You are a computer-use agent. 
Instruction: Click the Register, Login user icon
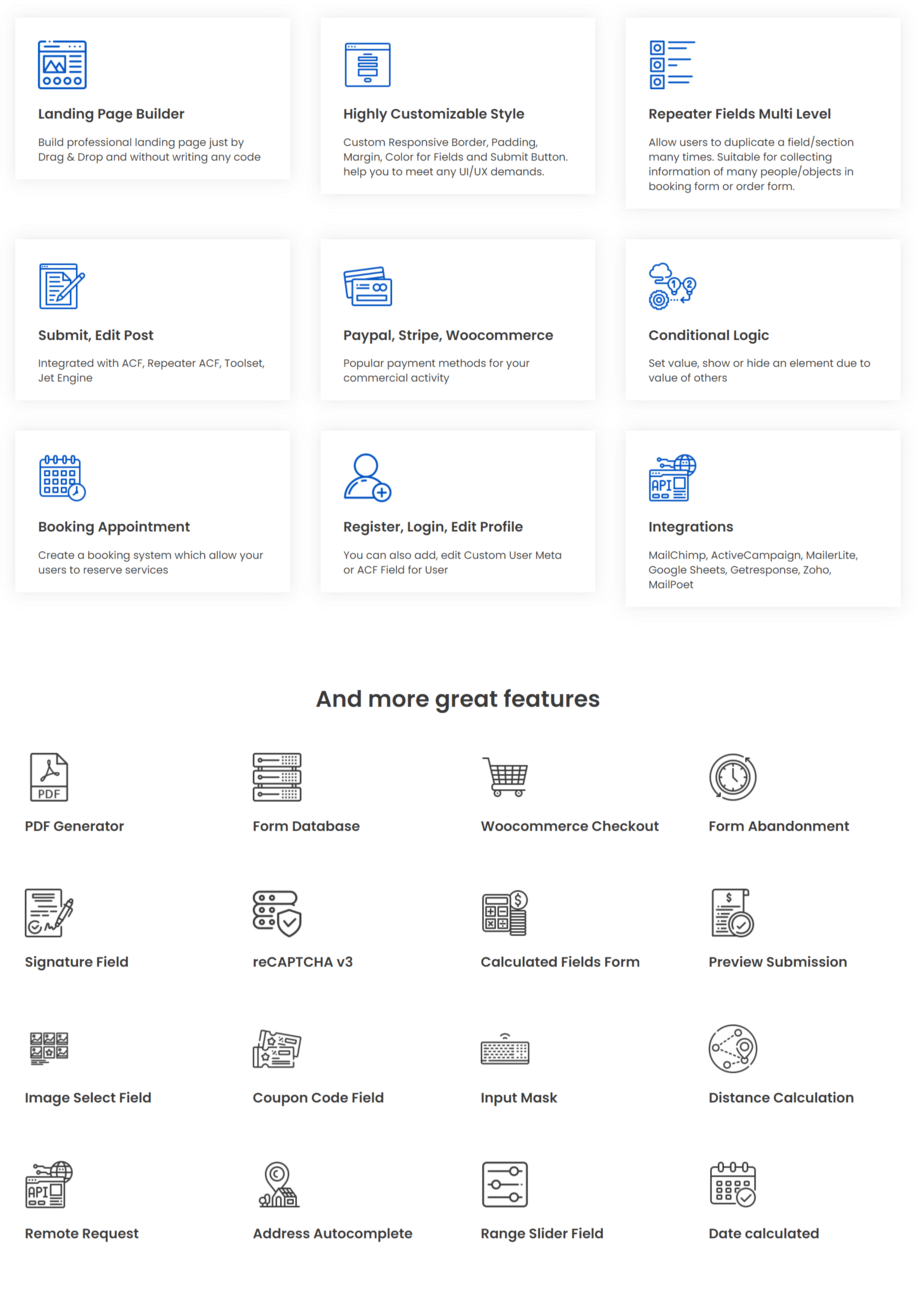pos(367,477)
